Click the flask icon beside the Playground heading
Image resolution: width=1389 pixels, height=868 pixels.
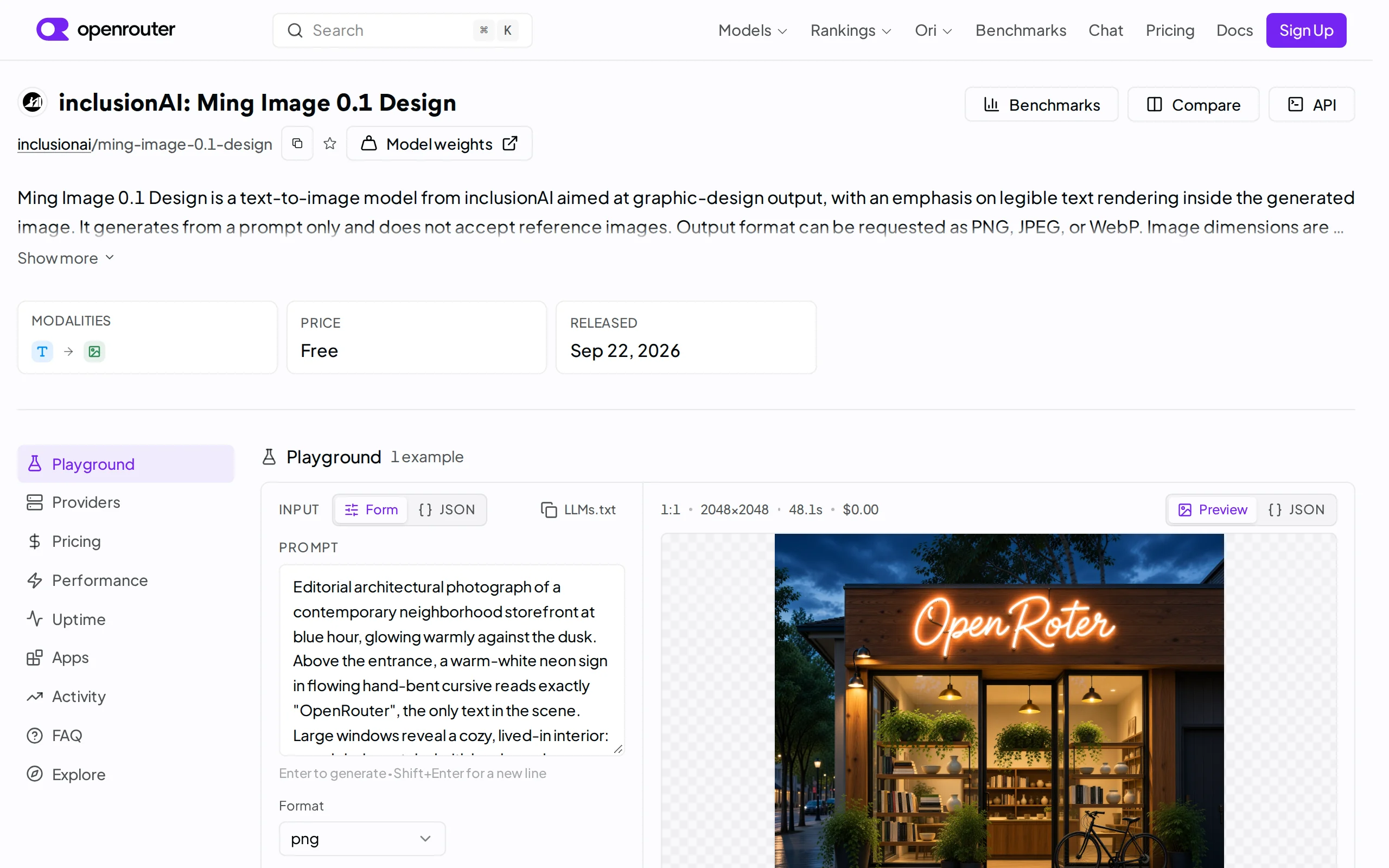[269, 457]
